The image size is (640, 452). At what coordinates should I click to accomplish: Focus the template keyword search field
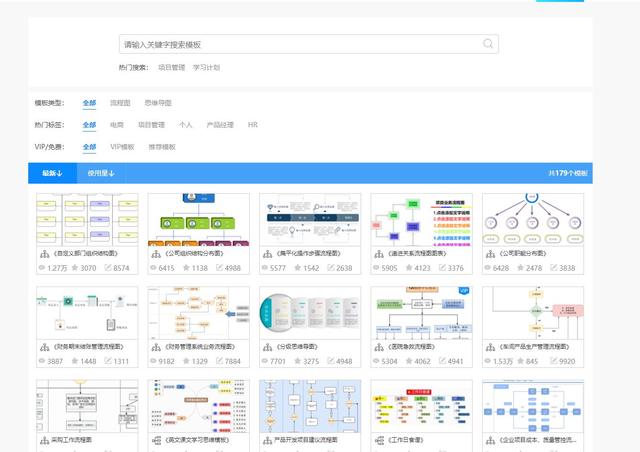pyautogui.click(x=309, y=44)
